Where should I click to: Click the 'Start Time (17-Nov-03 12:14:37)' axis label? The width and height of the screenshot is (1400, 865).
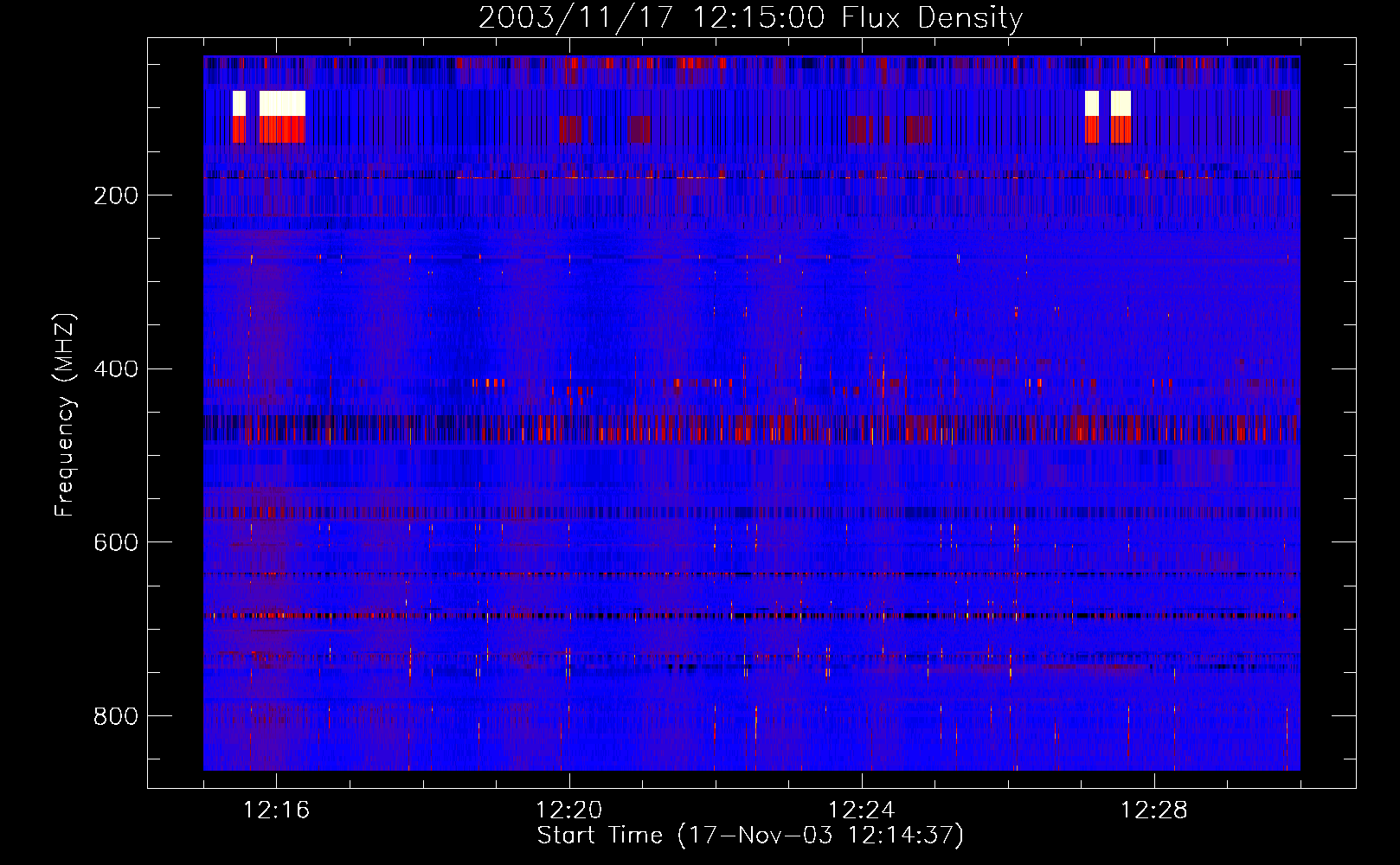750,835
